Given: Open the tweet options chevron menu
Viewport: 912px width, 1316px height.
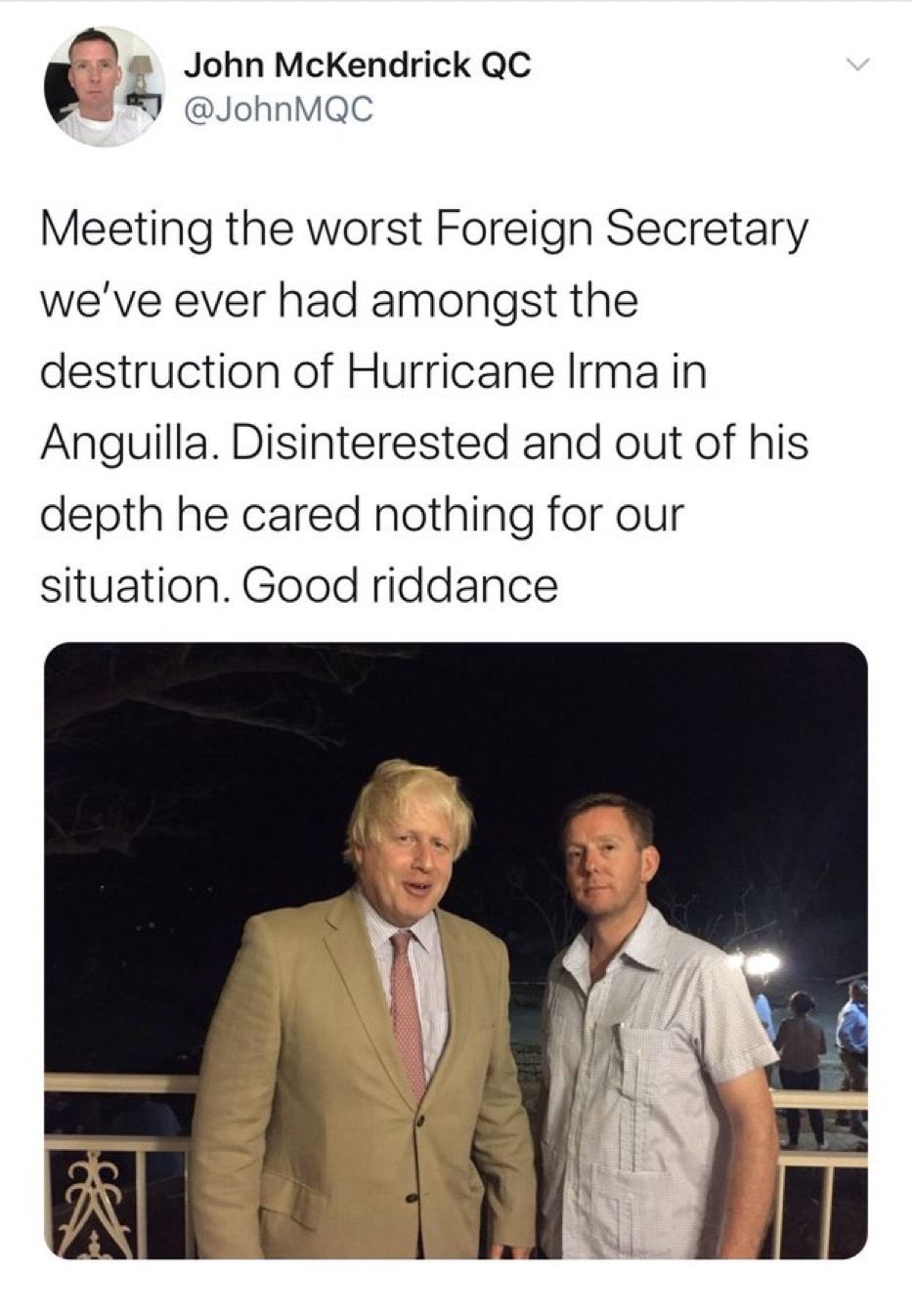Looking at the screenshot, I should point(857,65).
